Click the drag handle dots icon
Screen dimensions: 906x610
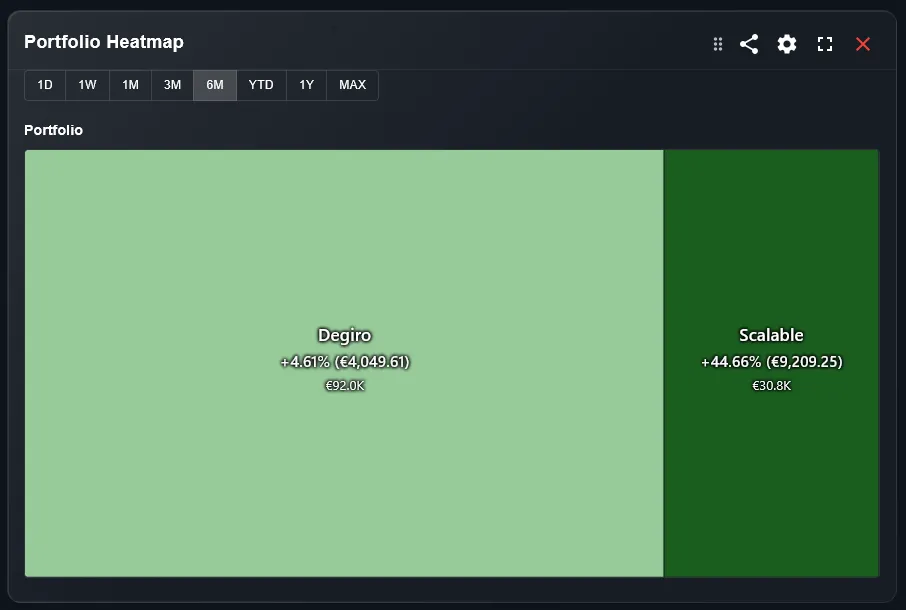point(717,44)
